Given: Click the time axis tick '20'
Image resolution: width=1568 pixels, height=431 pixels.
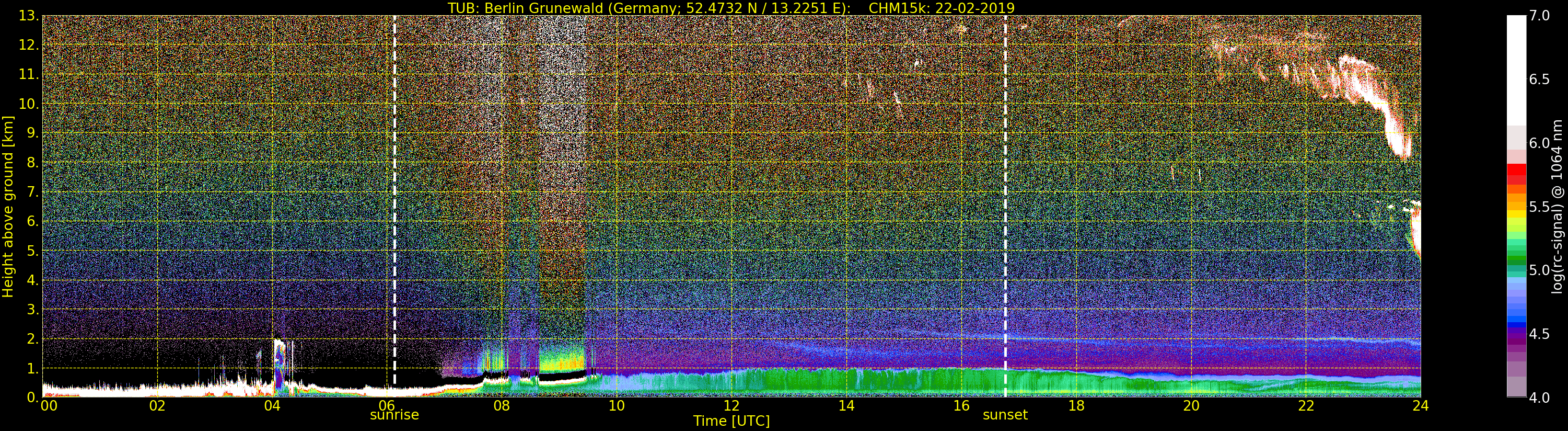Looking at the screenshot, I should (x=1191, y=405).
